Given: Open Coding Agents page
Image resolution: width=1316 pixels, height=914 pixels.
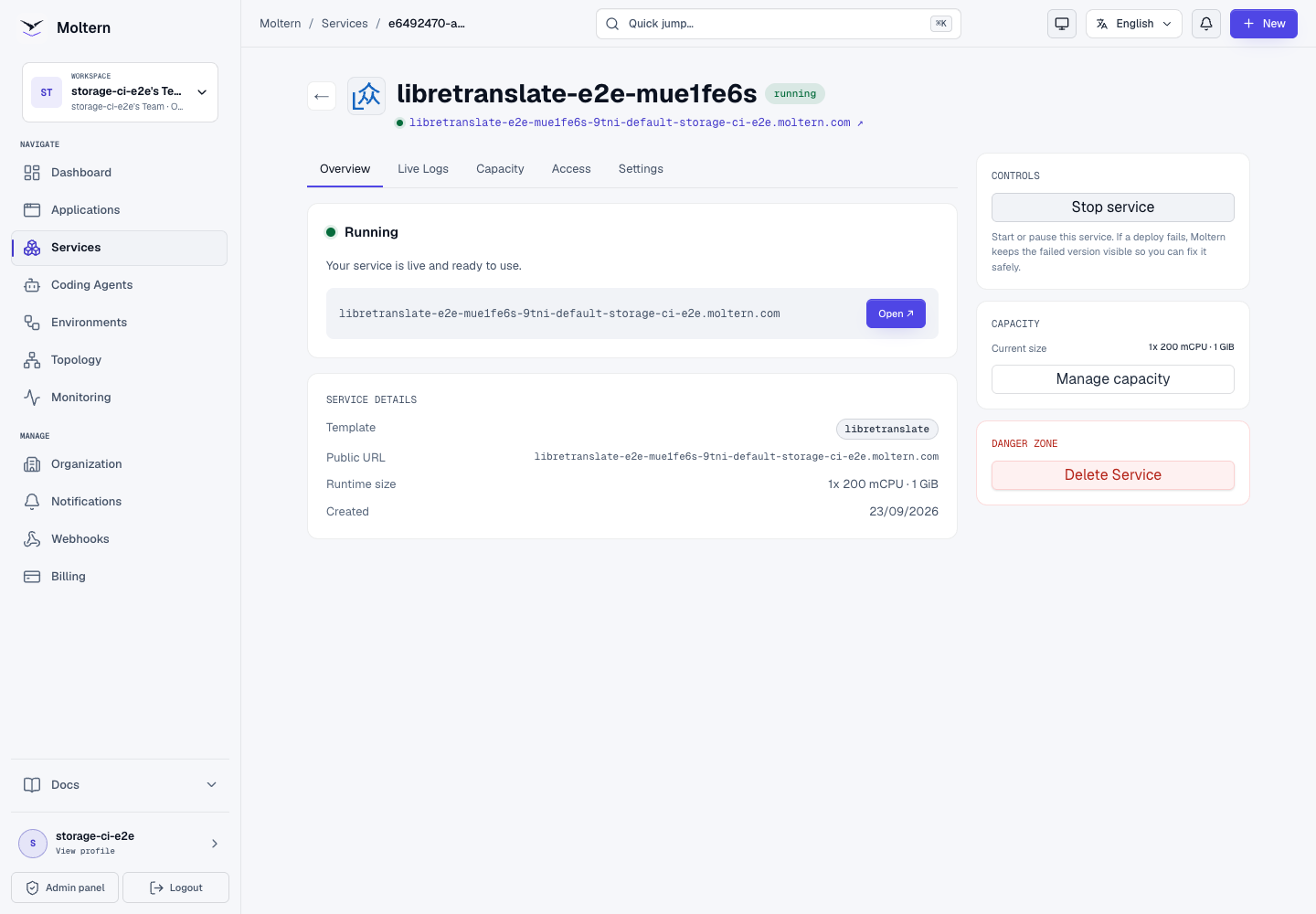Looking at the screenshot, I should [x=119, y=285].
